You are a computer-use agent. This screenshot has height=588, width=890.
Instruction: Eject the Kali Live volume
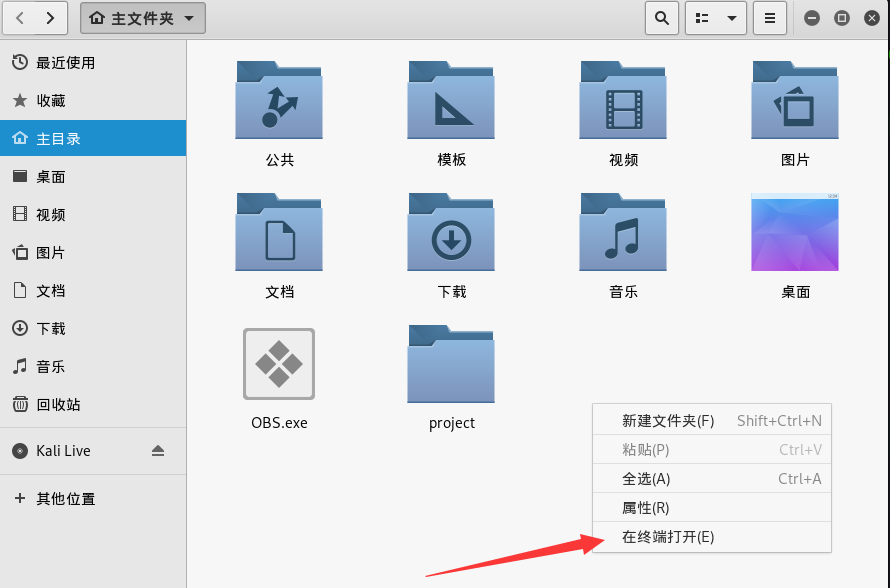(x=158, y=451)
